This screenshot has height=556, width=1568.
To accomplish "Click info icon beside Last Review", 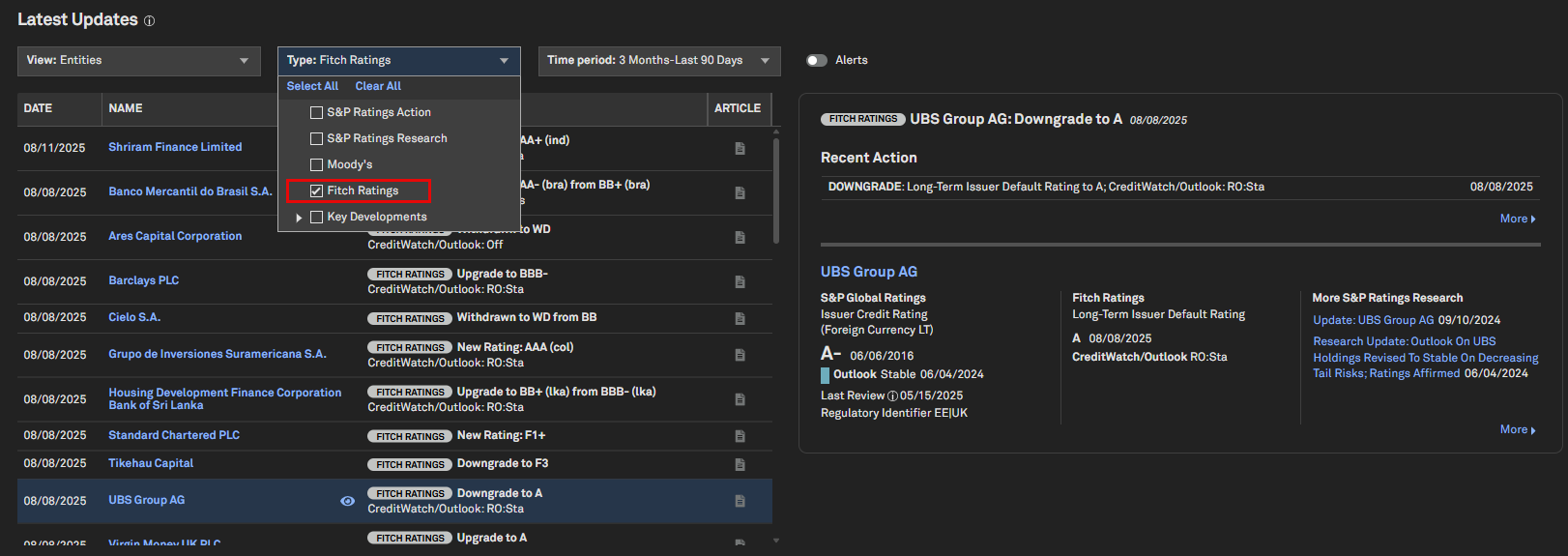I will (x=892, y=395).
